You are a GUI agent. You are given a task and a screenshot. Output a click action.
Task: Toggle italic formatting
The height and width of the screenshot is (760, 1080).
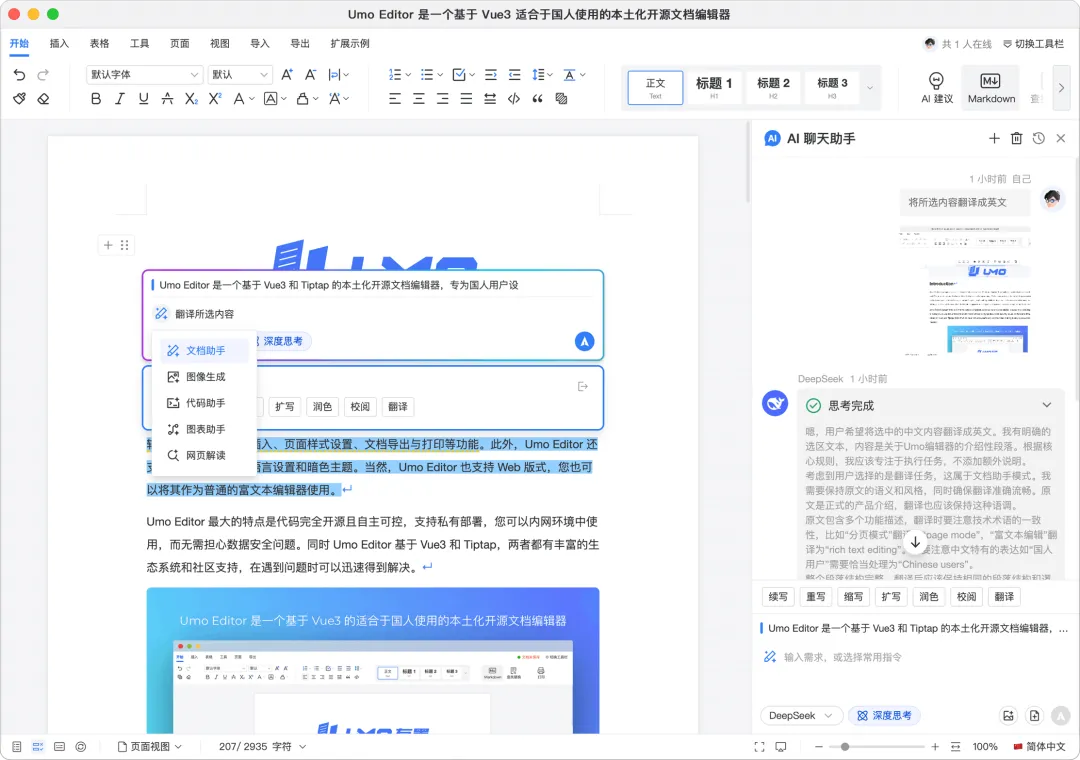click(x=120, y=99)
